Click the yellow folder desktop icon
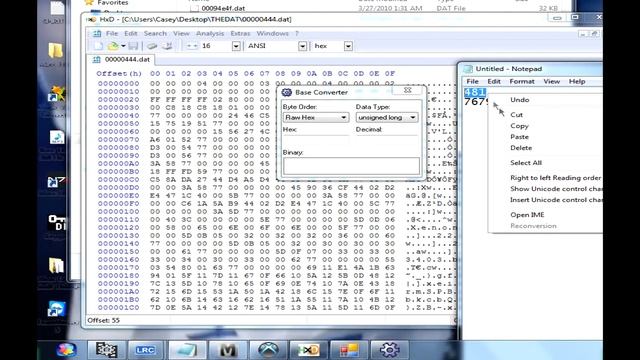Screen dimensions: 640x360 [x=55, y=51]
